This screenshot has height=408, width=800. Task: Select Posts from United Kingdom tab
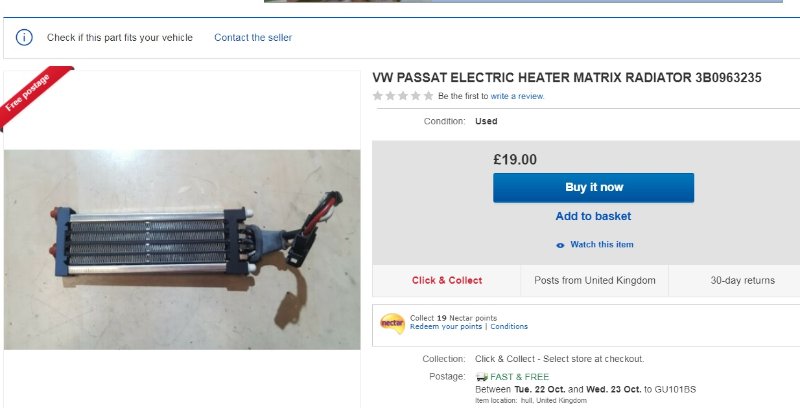594,280
